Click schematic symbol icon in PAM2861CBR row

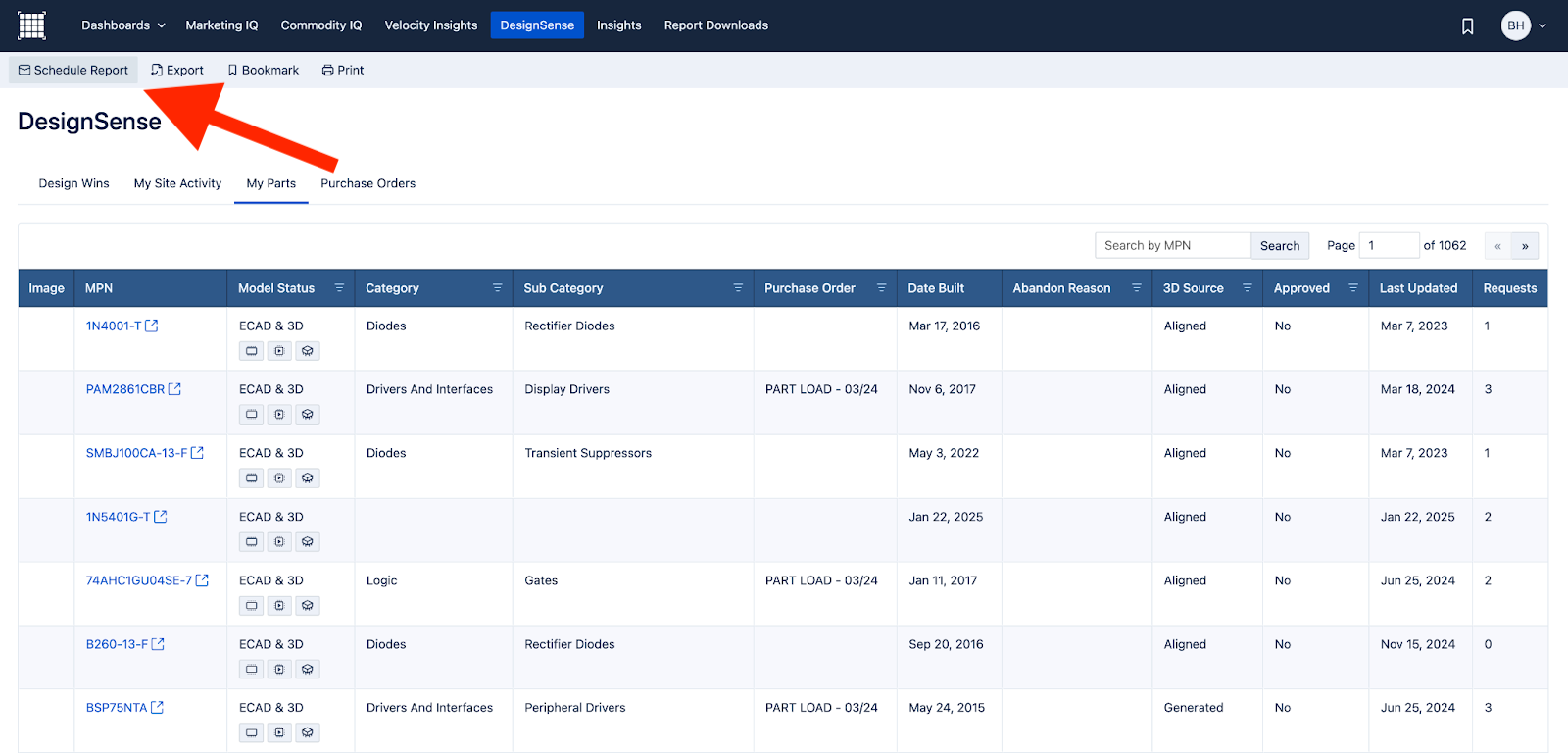tap(252, 415)
